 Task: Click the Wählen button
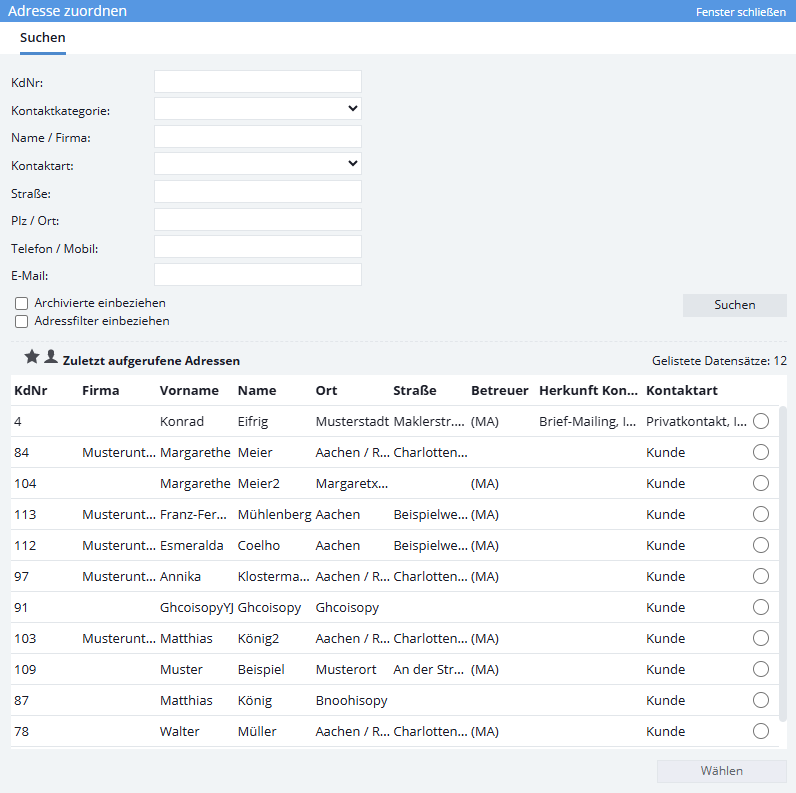tap(721, 771)
